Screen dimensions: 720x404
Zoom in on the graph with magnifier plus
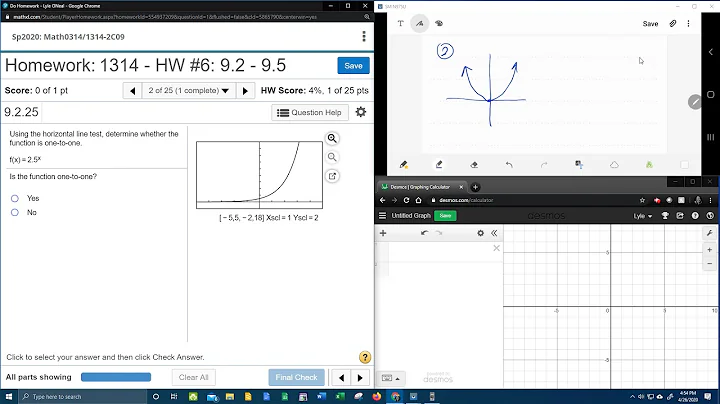coord(332,138)
